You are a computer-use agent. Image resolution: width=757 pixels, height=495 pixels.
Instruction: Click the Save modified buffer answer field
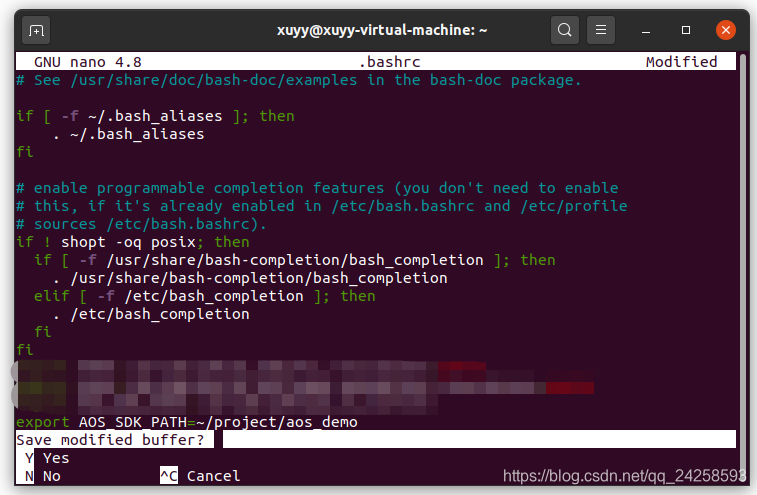(x=479, y=439)
